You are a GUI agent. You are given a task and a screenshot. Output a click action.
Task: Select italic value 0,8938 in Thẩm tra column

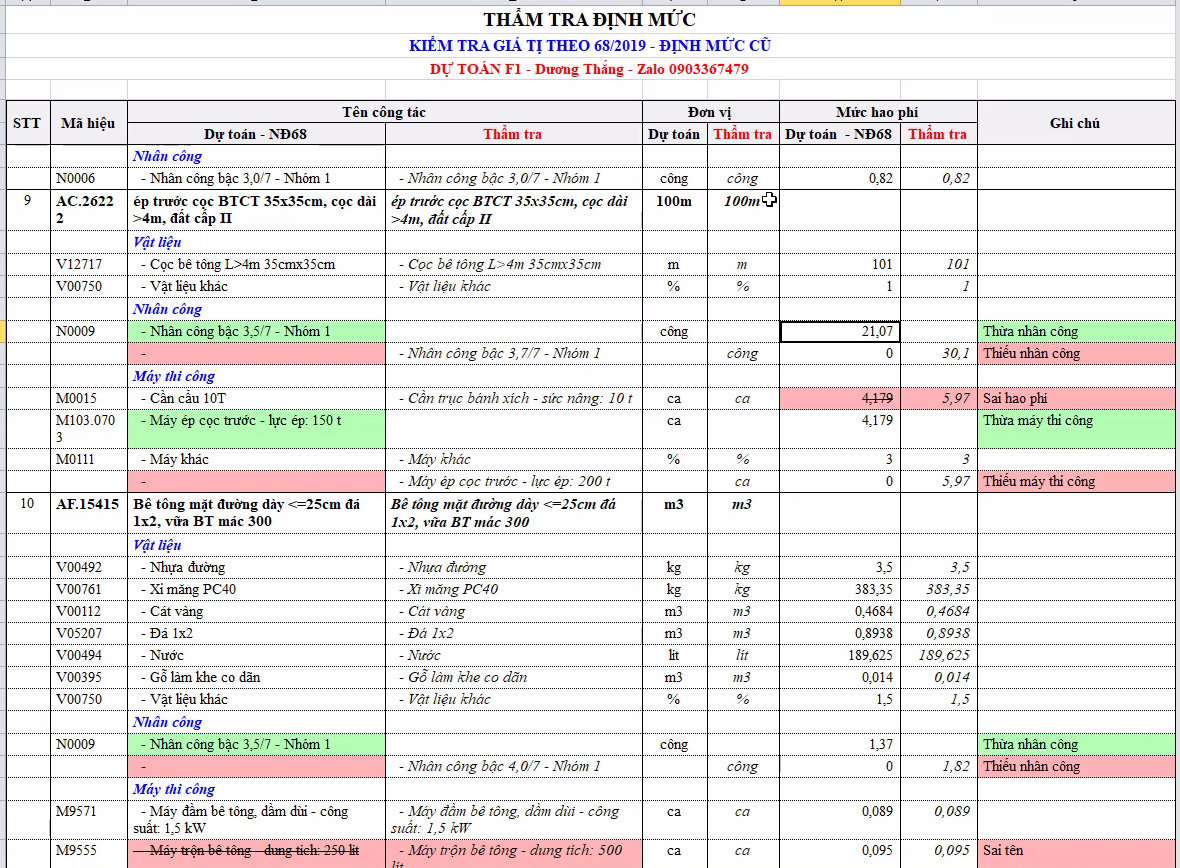[x=938, y=633]
